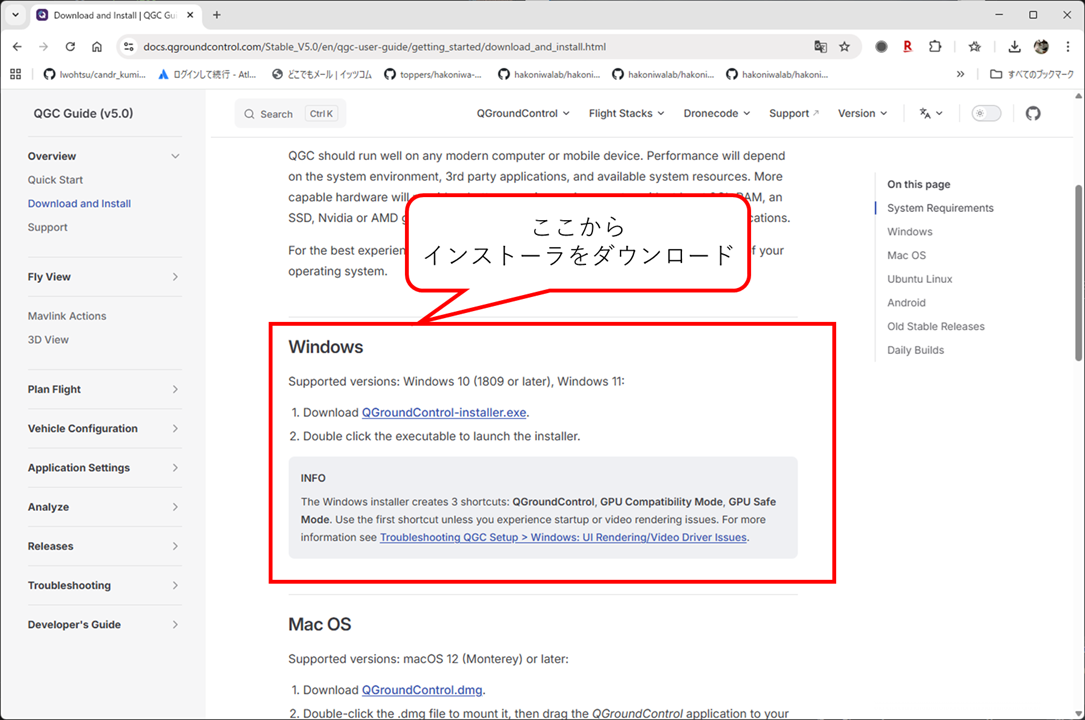Image resolution: width=1085 pixels, height=720 pixels.
Task: Click the page vertical scrollbar
Action: coord(1078,273)
